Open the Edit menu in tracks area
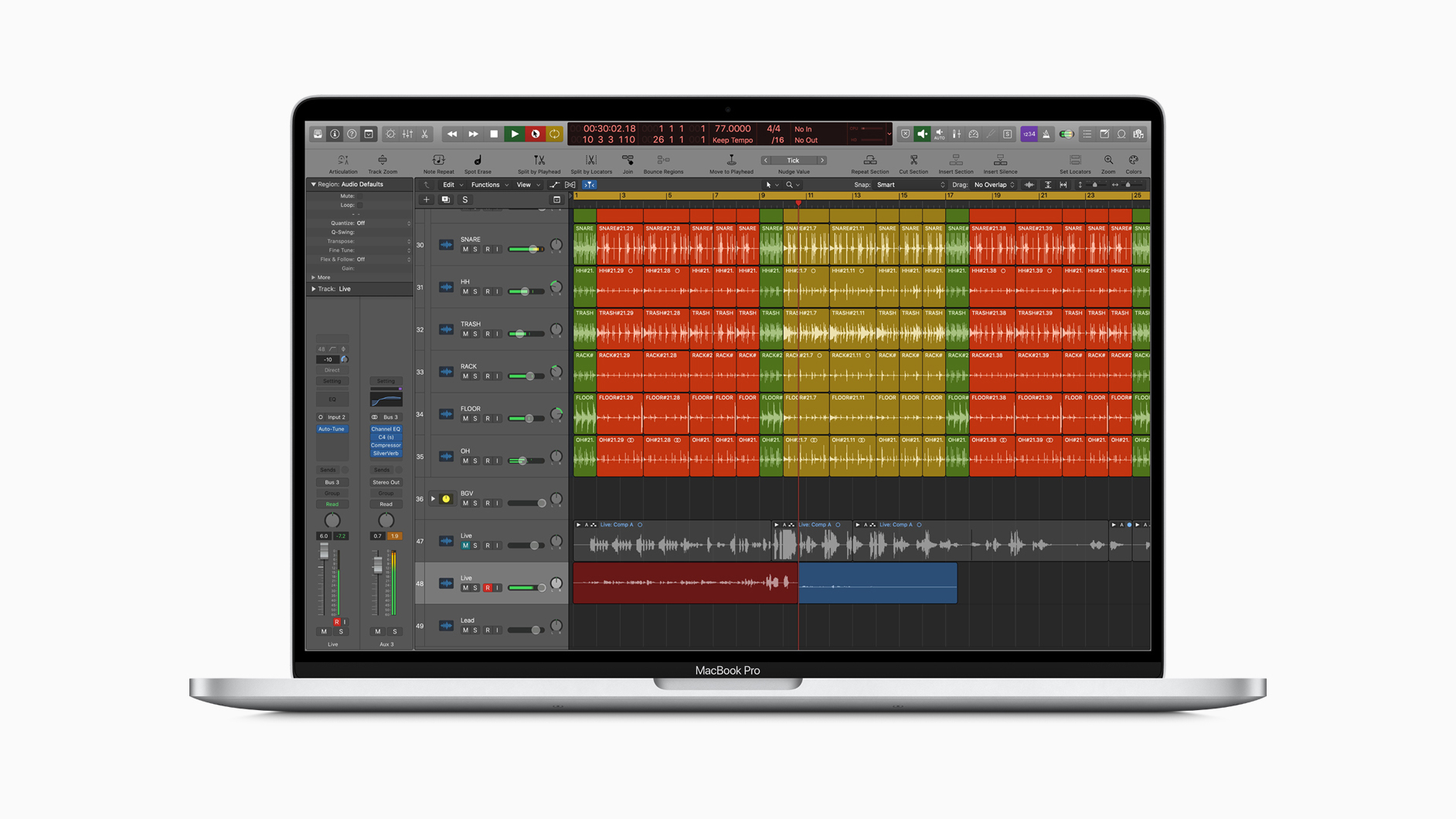 451,185
